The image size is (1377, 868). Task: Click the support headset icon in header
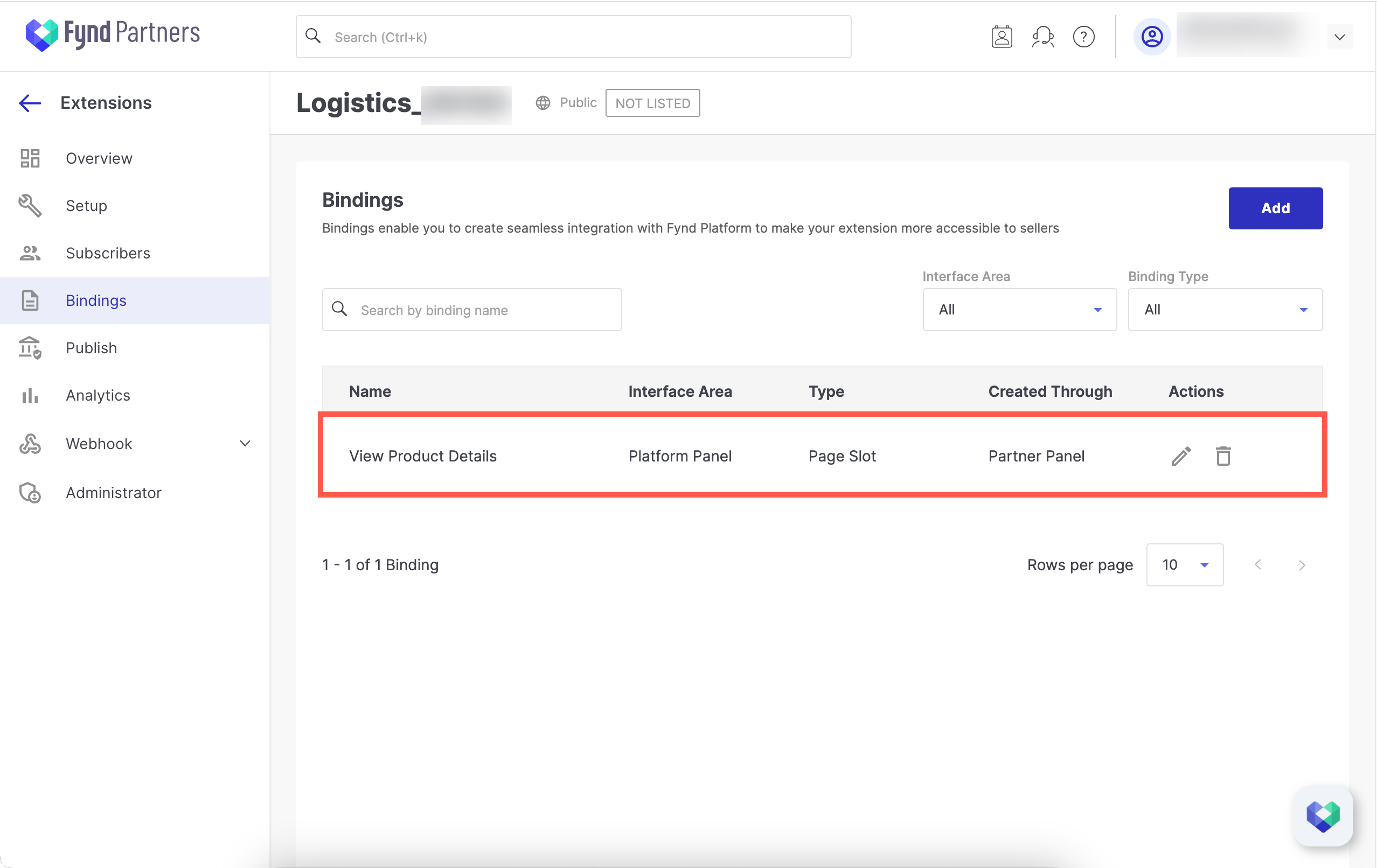1042,37
